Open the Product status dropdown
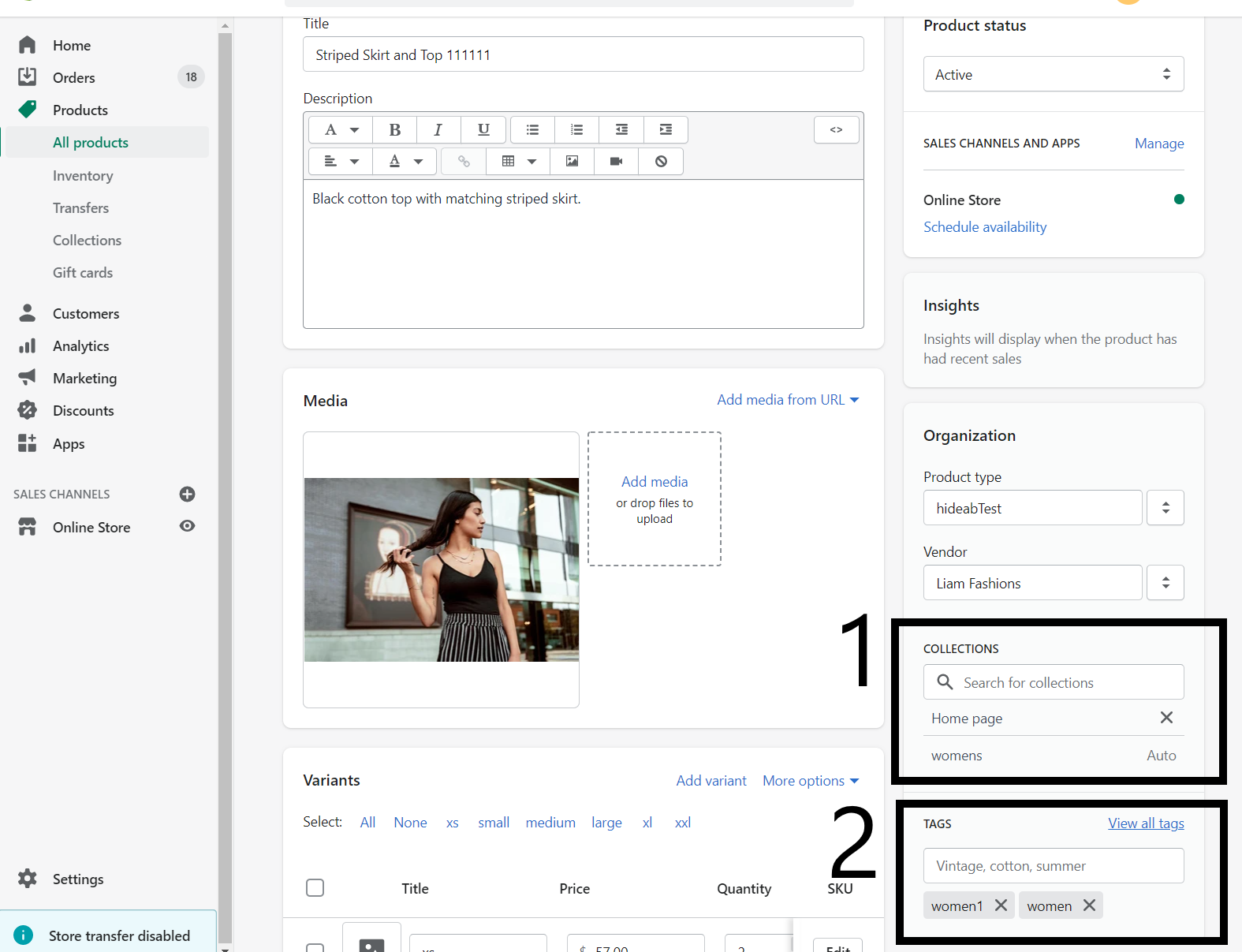The height and width of the screenshot is (952, 1242). [1053, 74]
